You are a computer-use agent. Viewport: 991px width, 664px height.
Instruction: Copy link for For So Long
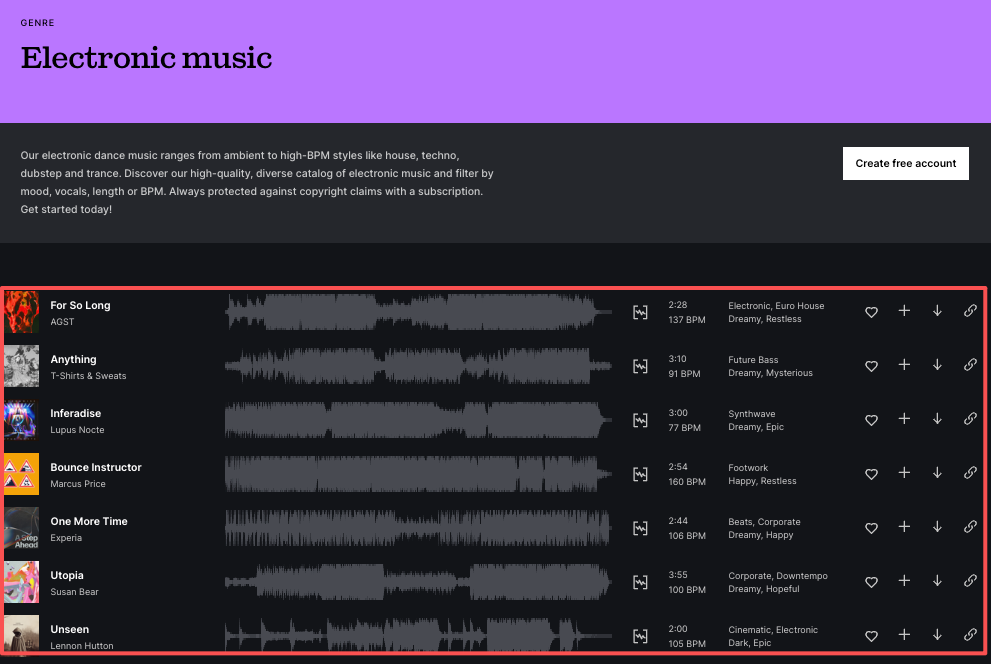click(970, 311)
